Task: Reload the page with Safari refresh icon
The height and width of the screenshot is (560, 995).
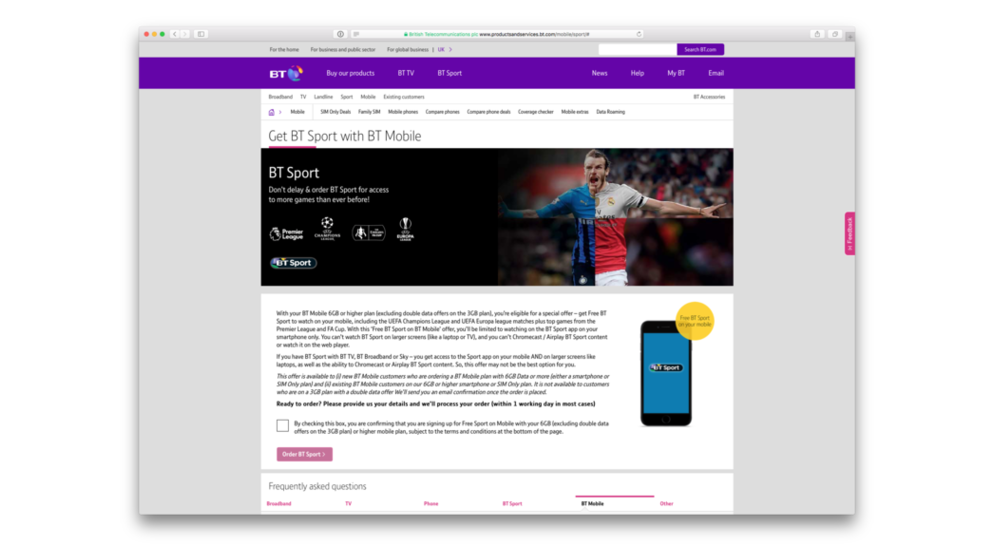Action: click(639, 34)
